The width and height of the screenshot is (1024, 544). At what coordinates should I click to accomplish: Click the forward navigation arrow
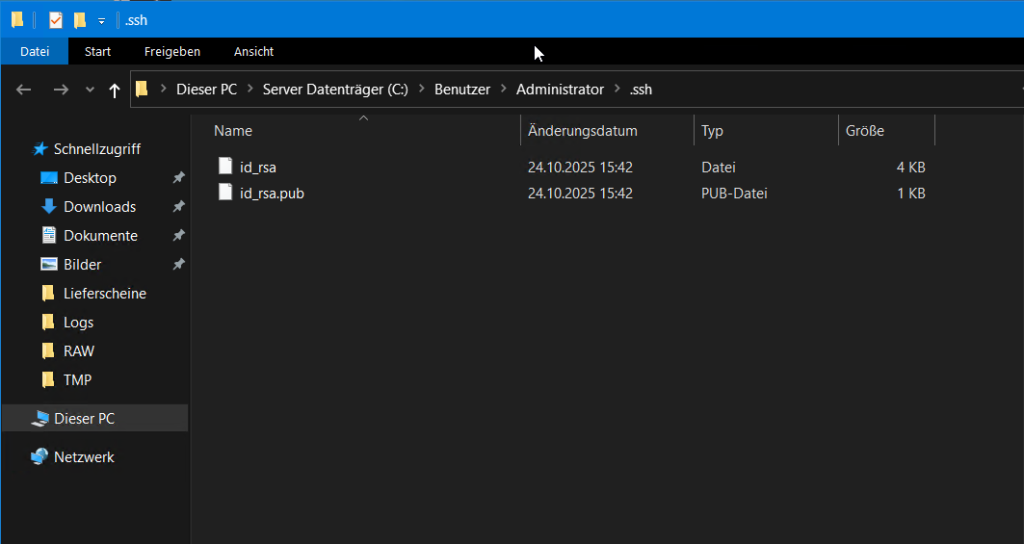tap(60, 90)
